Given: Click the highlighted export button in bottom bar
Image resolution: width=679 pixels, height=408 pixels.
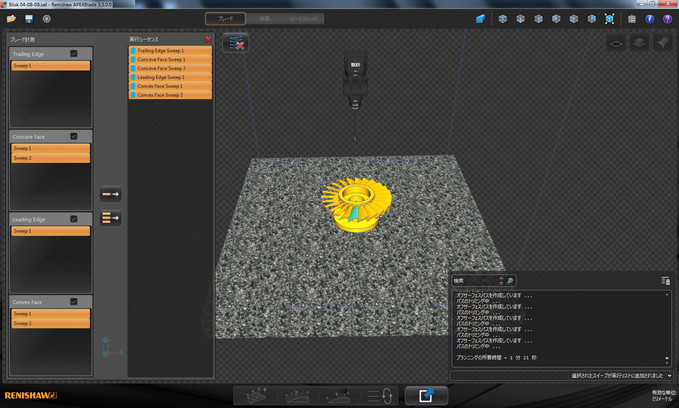Looking at the screenshot, I should click(426, 396).
